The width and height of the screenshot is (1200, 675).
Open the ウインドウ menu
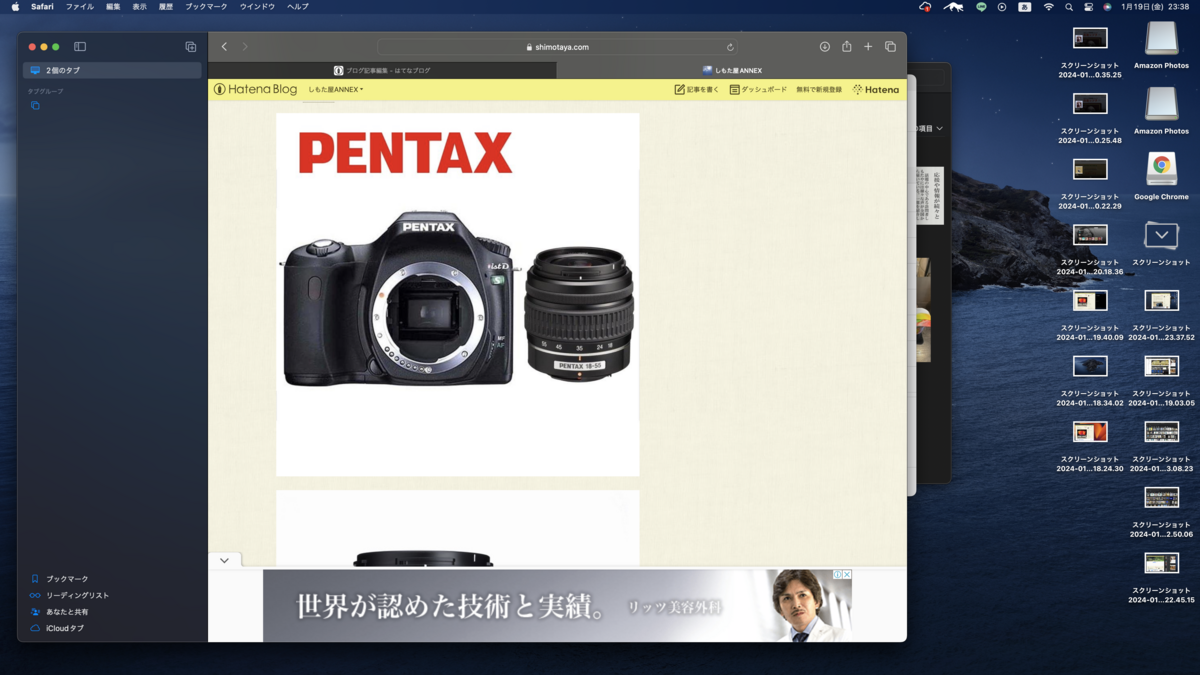(257, 7)
